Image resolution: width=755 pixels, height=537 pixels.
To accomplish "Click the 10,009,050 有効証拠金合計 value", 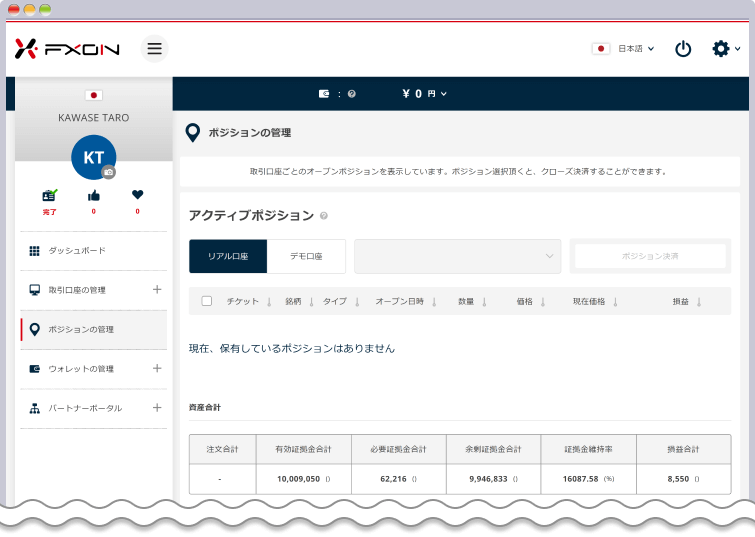I will tap(299, 479).
